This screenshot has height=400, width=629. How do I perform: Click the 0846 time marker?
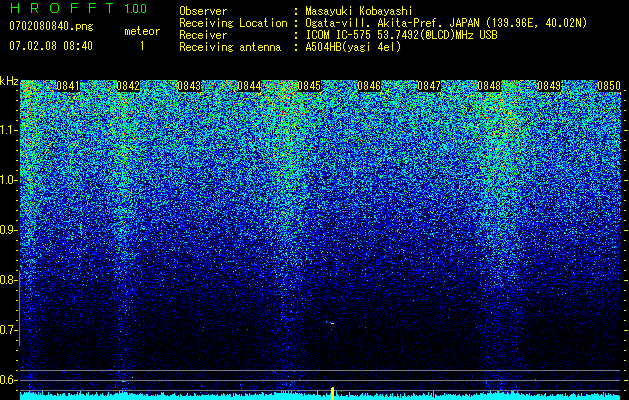tap(369, 86)
